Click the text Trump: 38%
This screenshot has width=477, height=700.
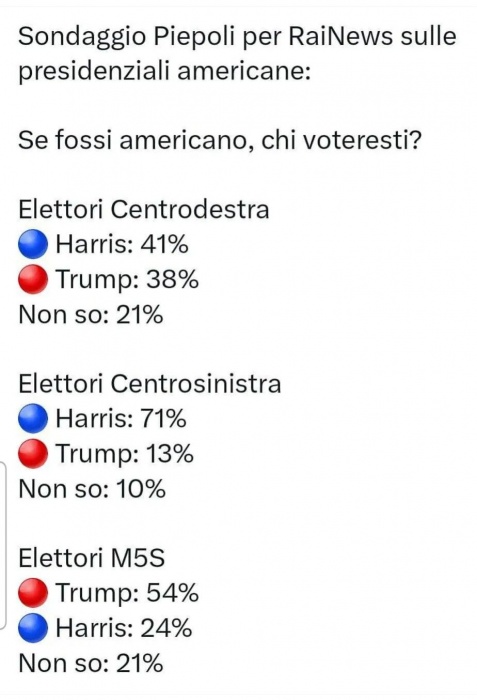[x=127, y=280]
